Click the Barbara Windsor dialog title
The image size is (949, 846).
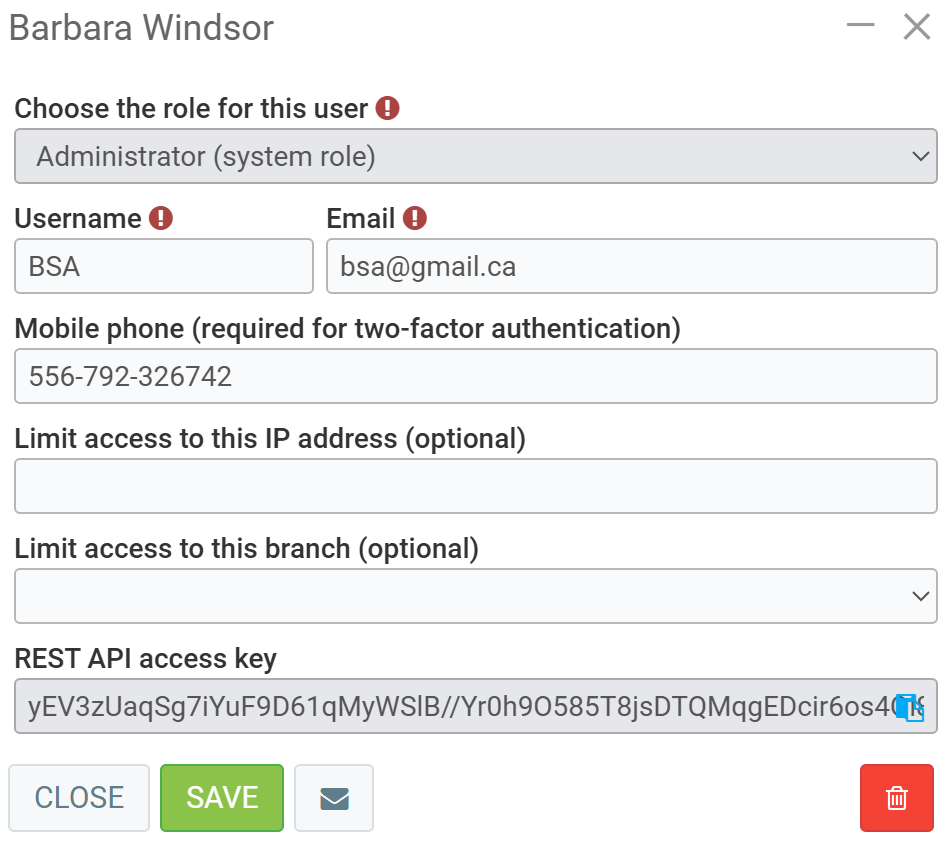pyautogui.click(x=141, y=28)
